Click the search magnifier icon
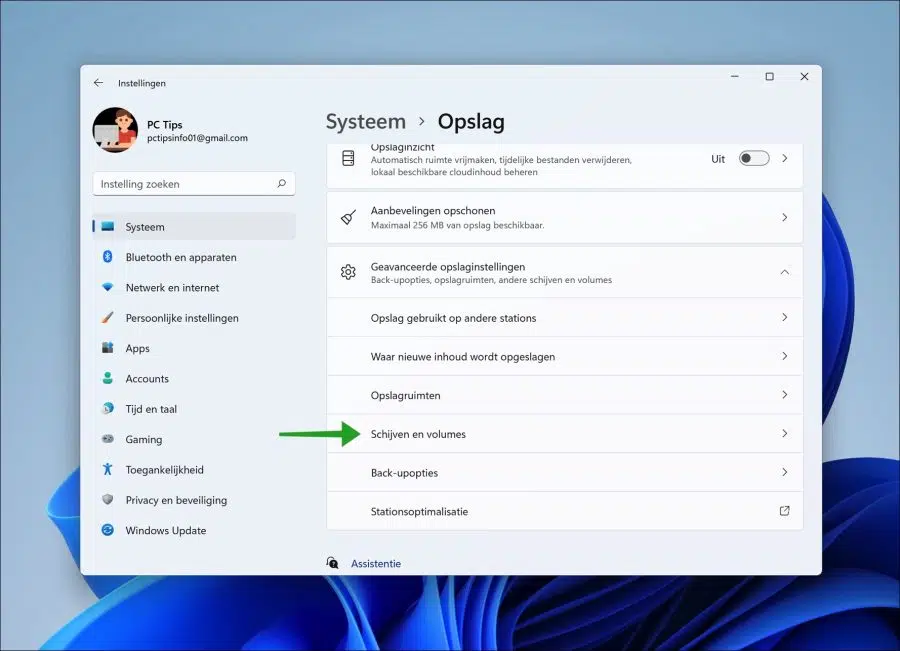900x651 pixels. 281,183
